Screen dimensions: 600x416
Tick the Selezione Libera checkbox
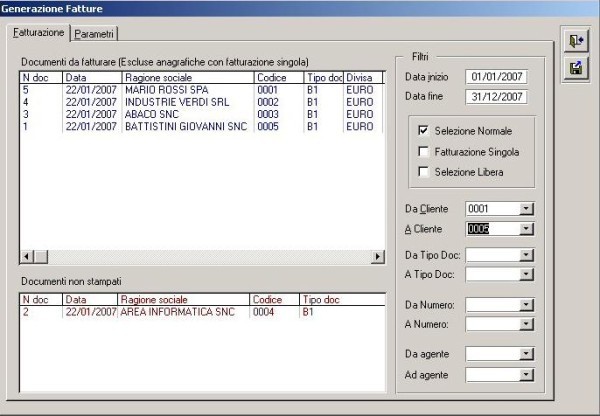point(423,172)
